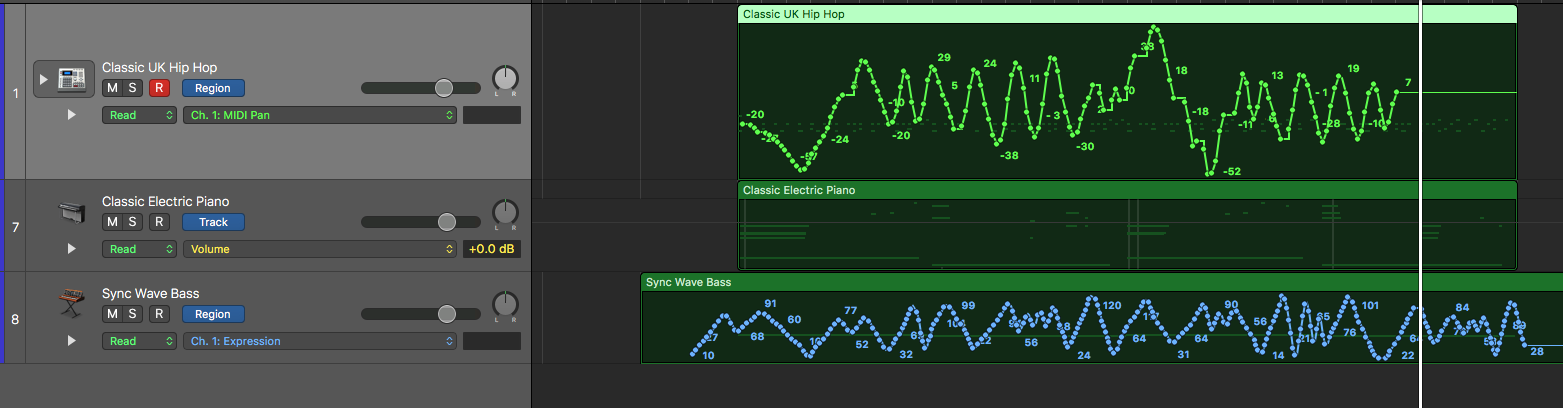Click the empty value field beside Ch. 1: Expression

pyautogui.click(x=492, y=341)
